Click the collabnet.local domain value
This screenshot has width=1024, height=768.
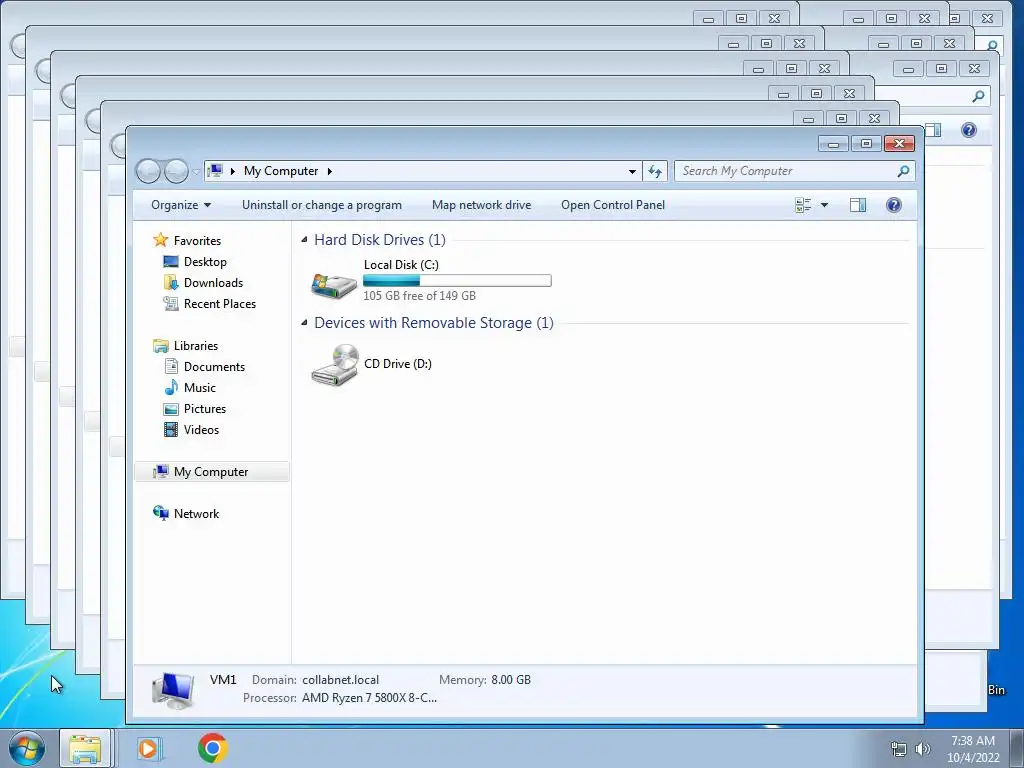[x=340, y=680]
